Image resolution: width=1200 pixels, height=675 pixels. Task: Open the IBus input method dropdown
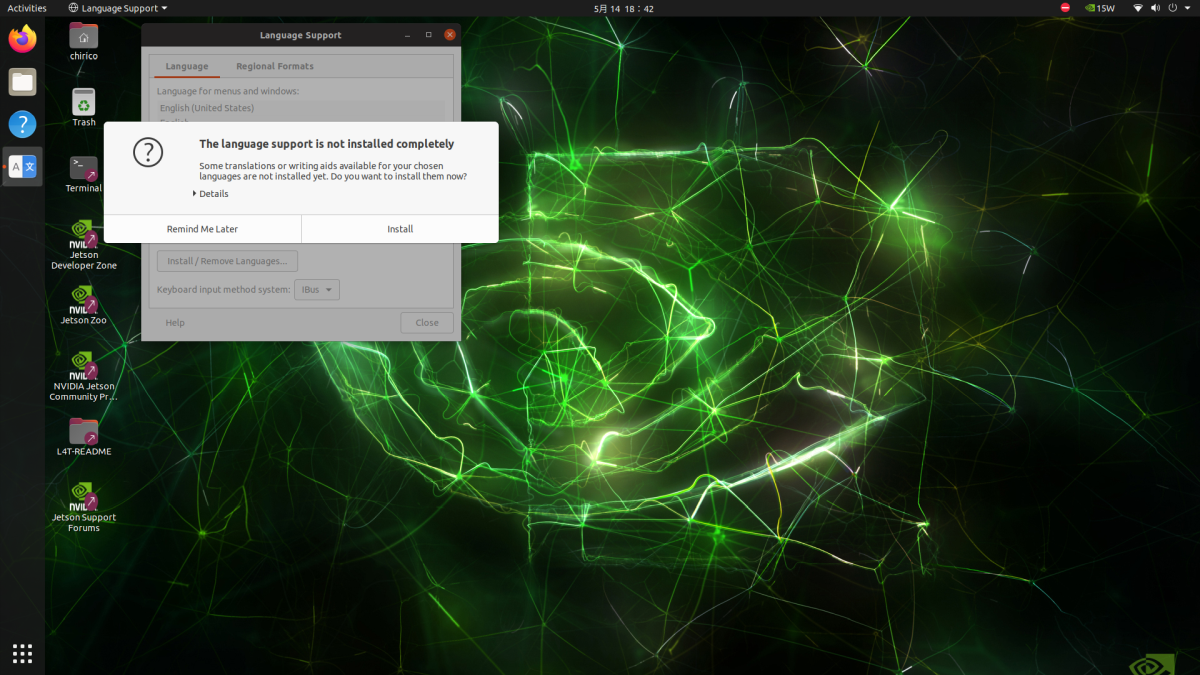[316, 290]
